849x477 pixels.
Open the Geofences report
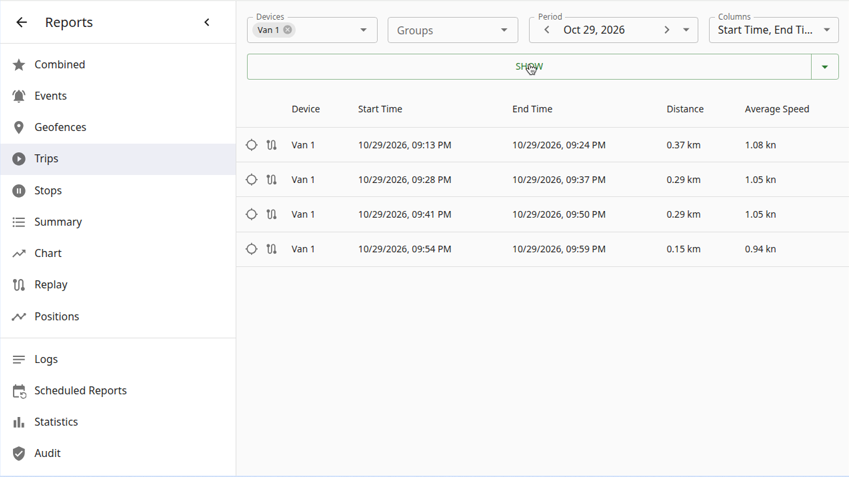coord(118,127)
